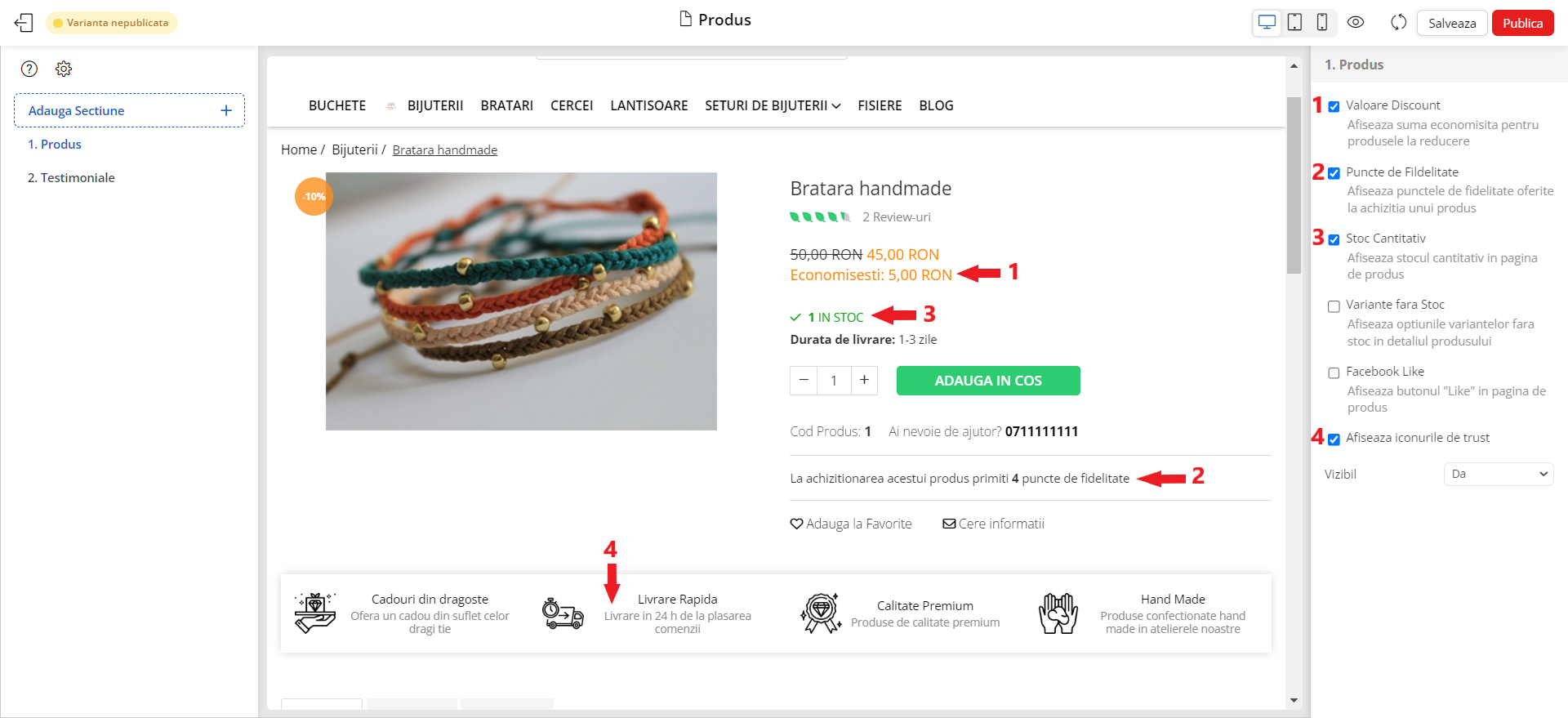Open the help question mark icon
1568x718 pixels.
click(29, 69)
